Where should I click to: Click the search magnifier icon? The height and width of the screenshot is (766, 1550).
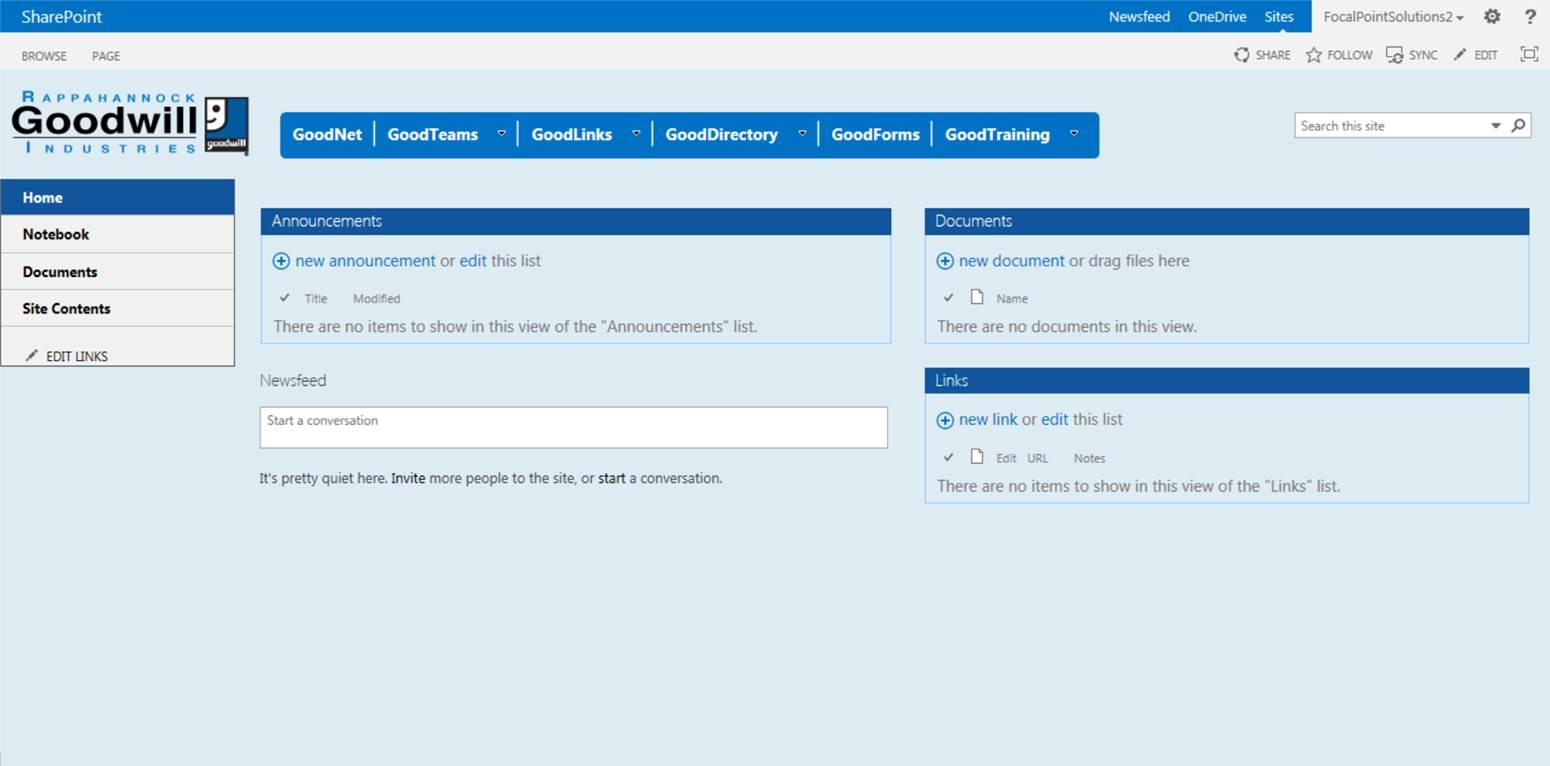(x=1518, y=126)
